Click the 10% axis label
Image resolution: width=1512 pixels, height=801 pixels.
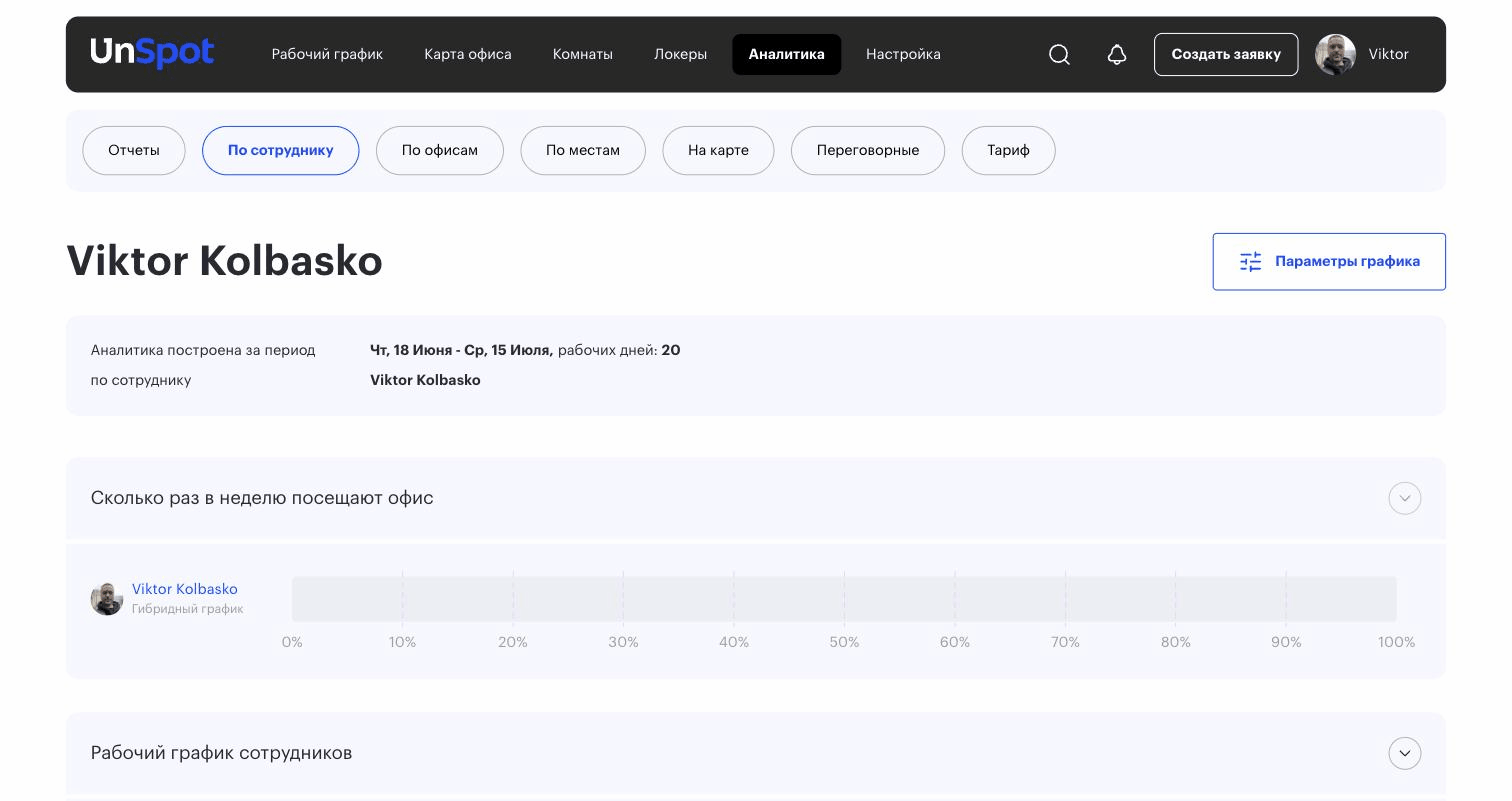pyautogui.click(x=402, y=642)
